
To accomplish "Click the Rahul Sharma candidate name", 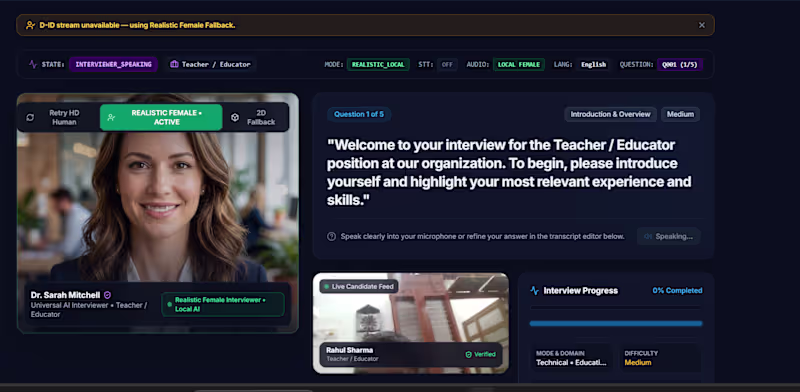I will click(349, 350).
